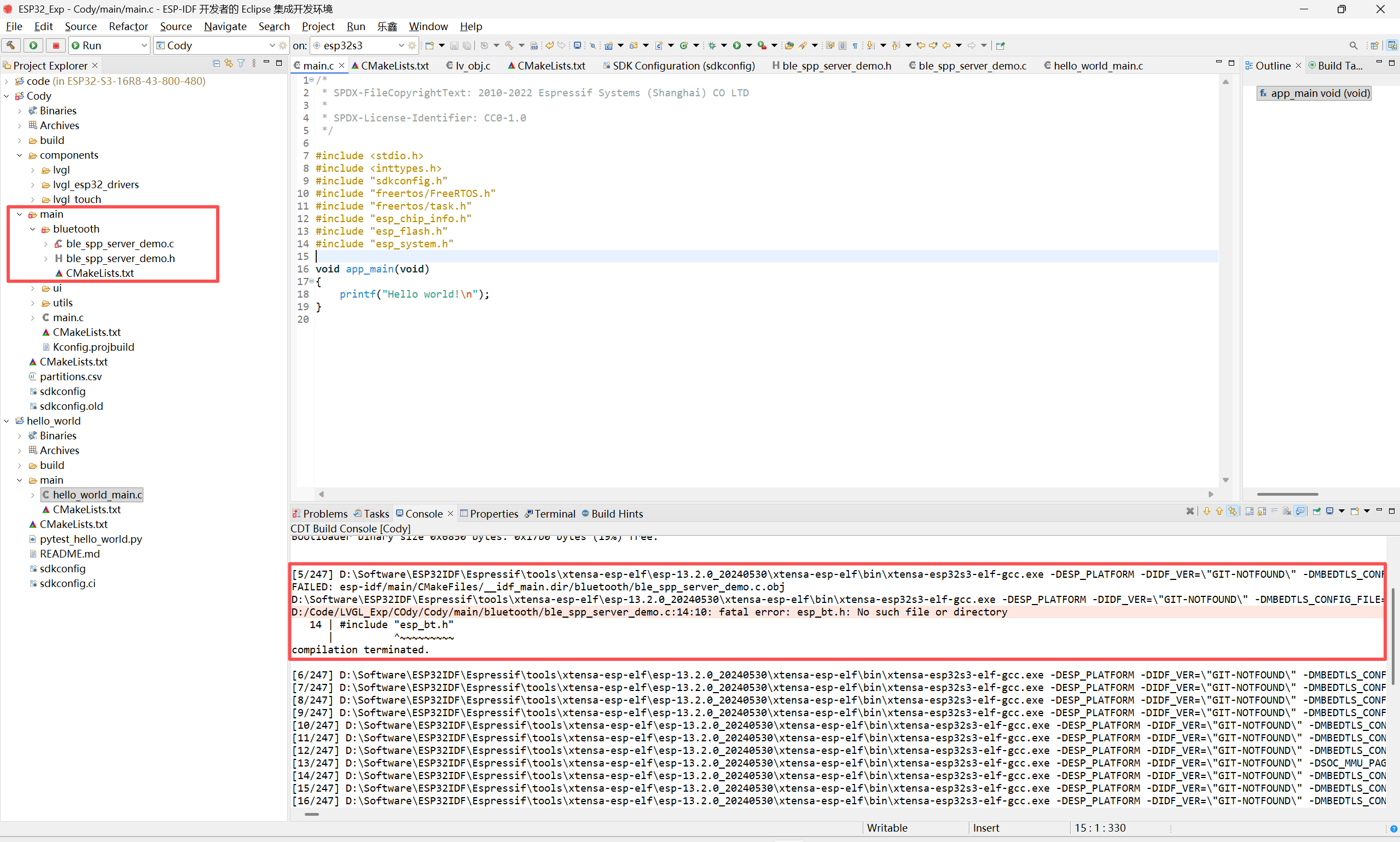The image size is (1400, 842).
Task: Click the Debug bug toolbar icon
Action: (x=712, y=45)
